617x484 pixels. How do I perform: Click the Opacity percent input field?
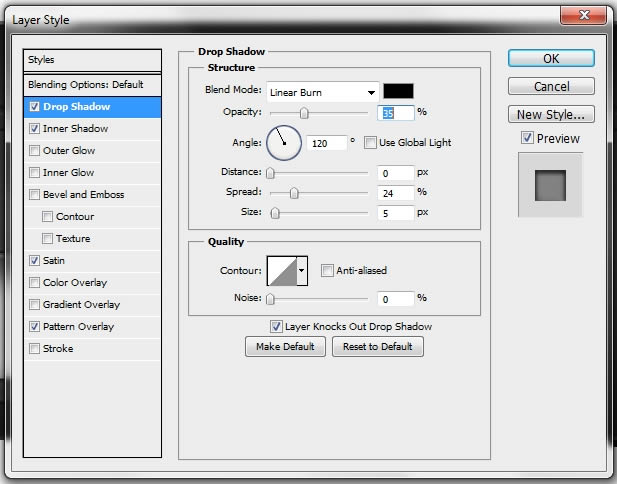pos(395,113)
